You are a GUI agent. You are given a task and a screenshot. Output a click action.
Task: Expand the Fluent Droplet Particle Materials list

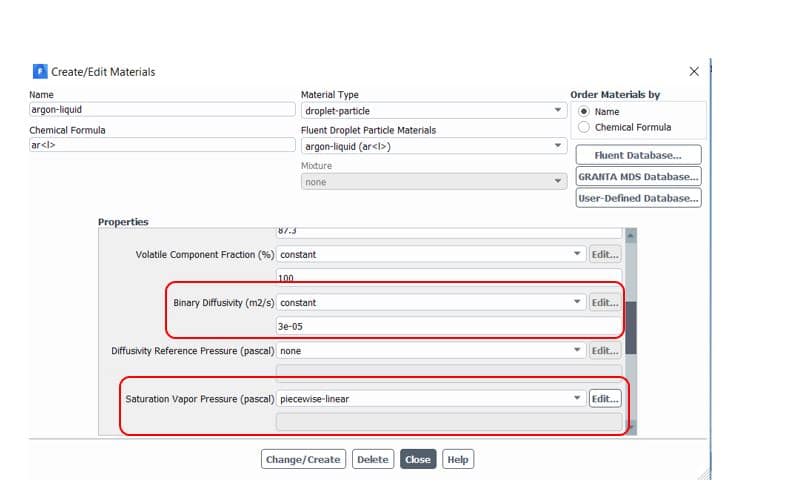(x=434, y=146)
